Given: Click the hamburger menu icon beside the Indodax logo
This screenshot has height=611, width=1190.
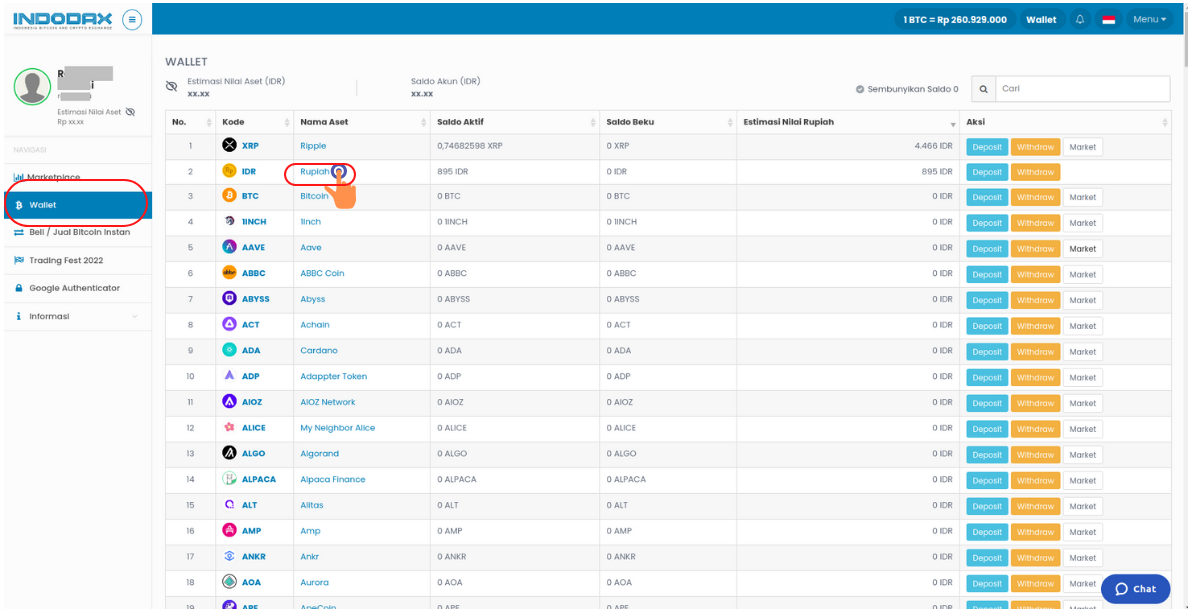Looking at the screenshot, I should pos(132,20).
